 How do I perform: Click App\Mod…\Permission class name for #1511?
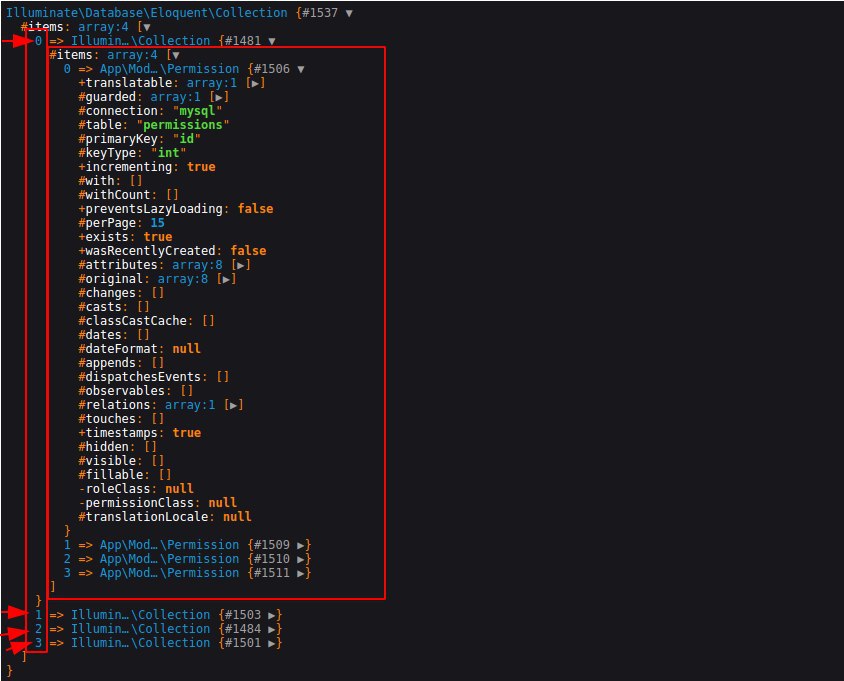click(x=169, y=573)
